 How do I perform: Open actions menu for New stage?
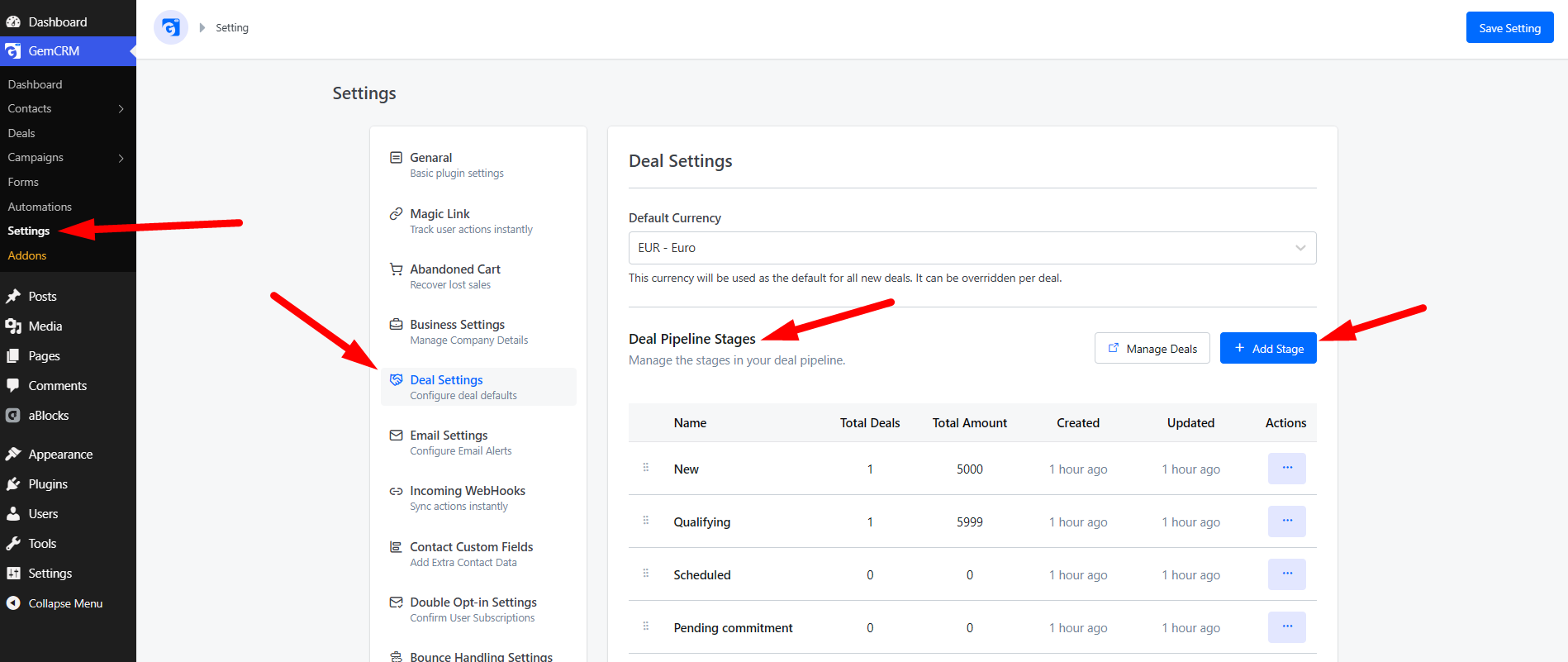coord(1287,469)
